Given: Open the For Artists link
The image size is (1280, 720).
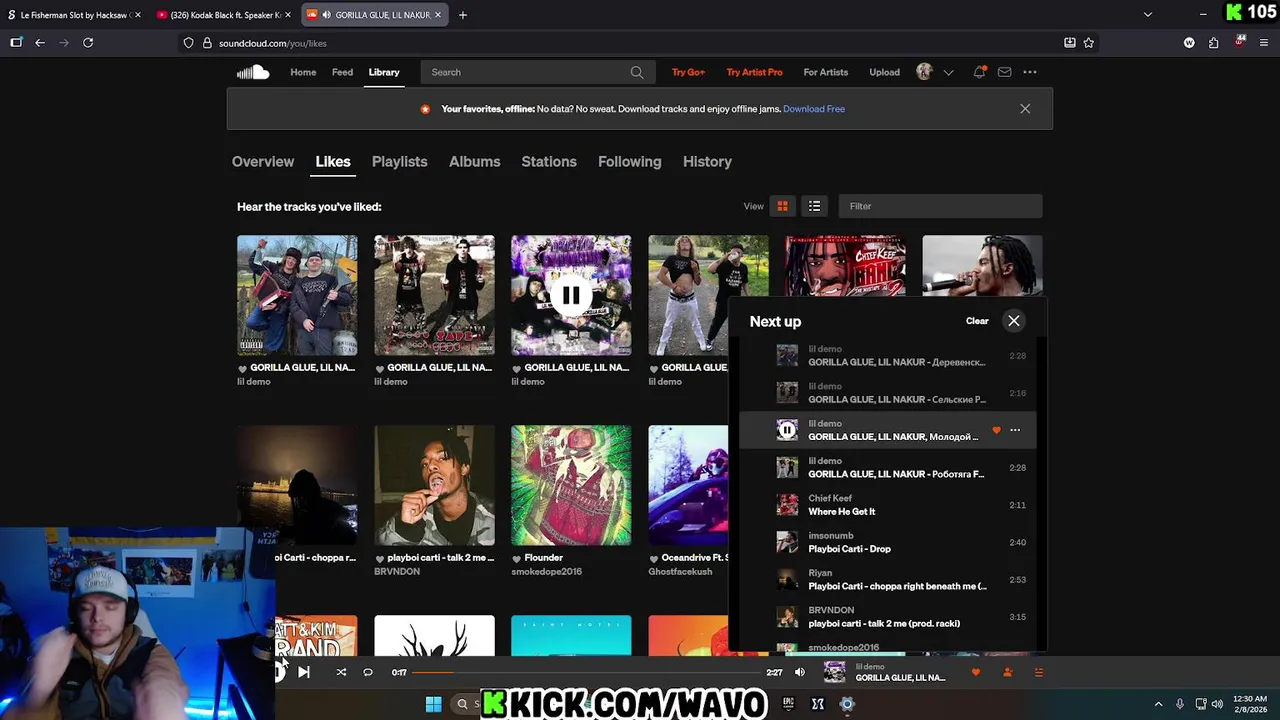Looking at the screenshot, I should pos(825,72).
